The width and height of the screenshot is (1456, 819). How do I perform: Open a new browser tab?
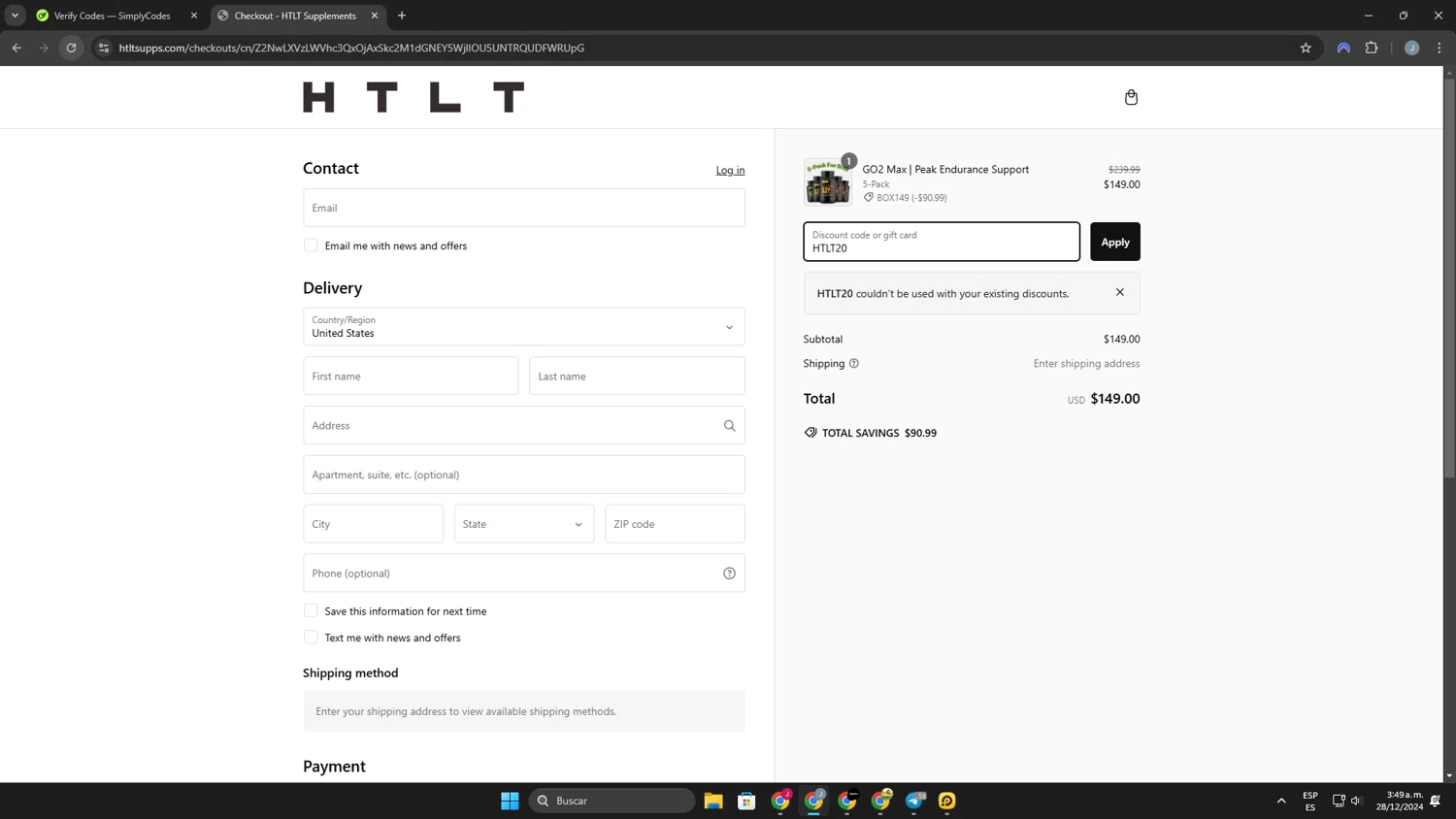(x=402, y=16)
